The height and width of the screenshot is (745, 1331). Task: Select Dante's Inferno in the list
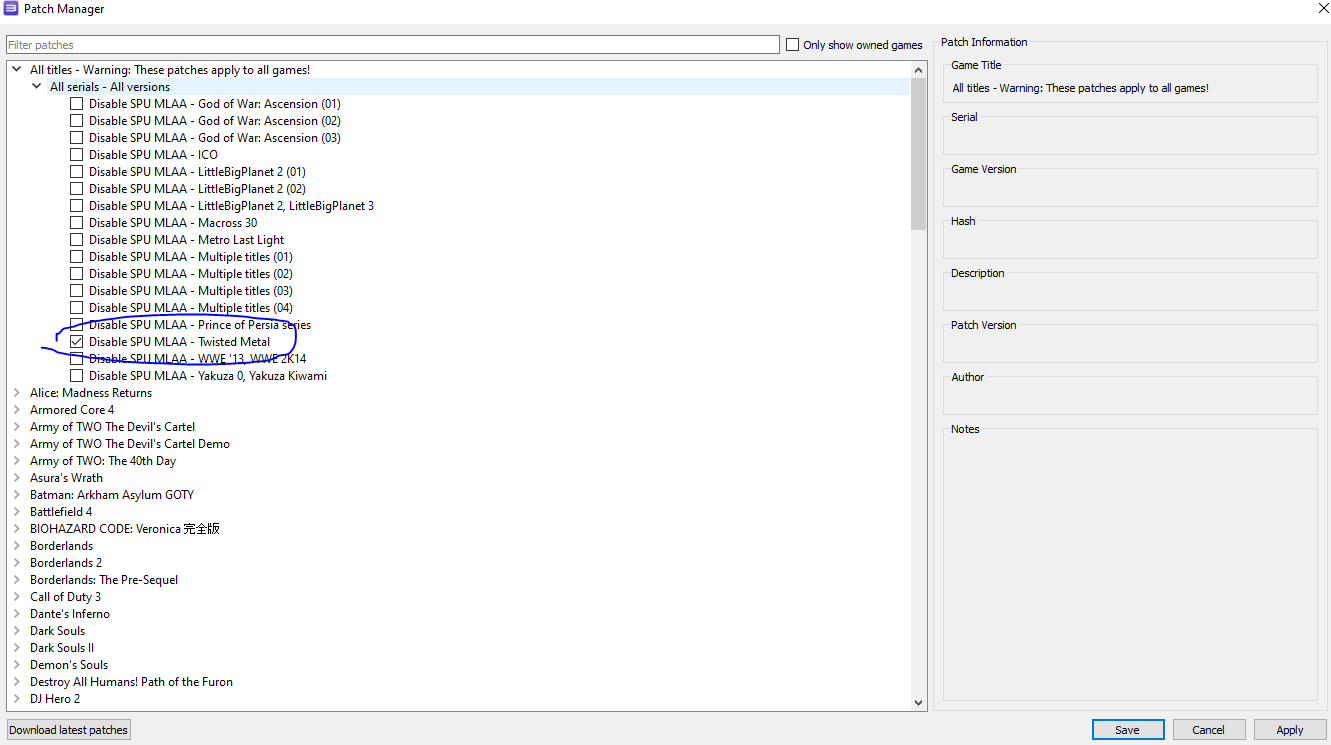pyautogui.click(x=70, y=614)
